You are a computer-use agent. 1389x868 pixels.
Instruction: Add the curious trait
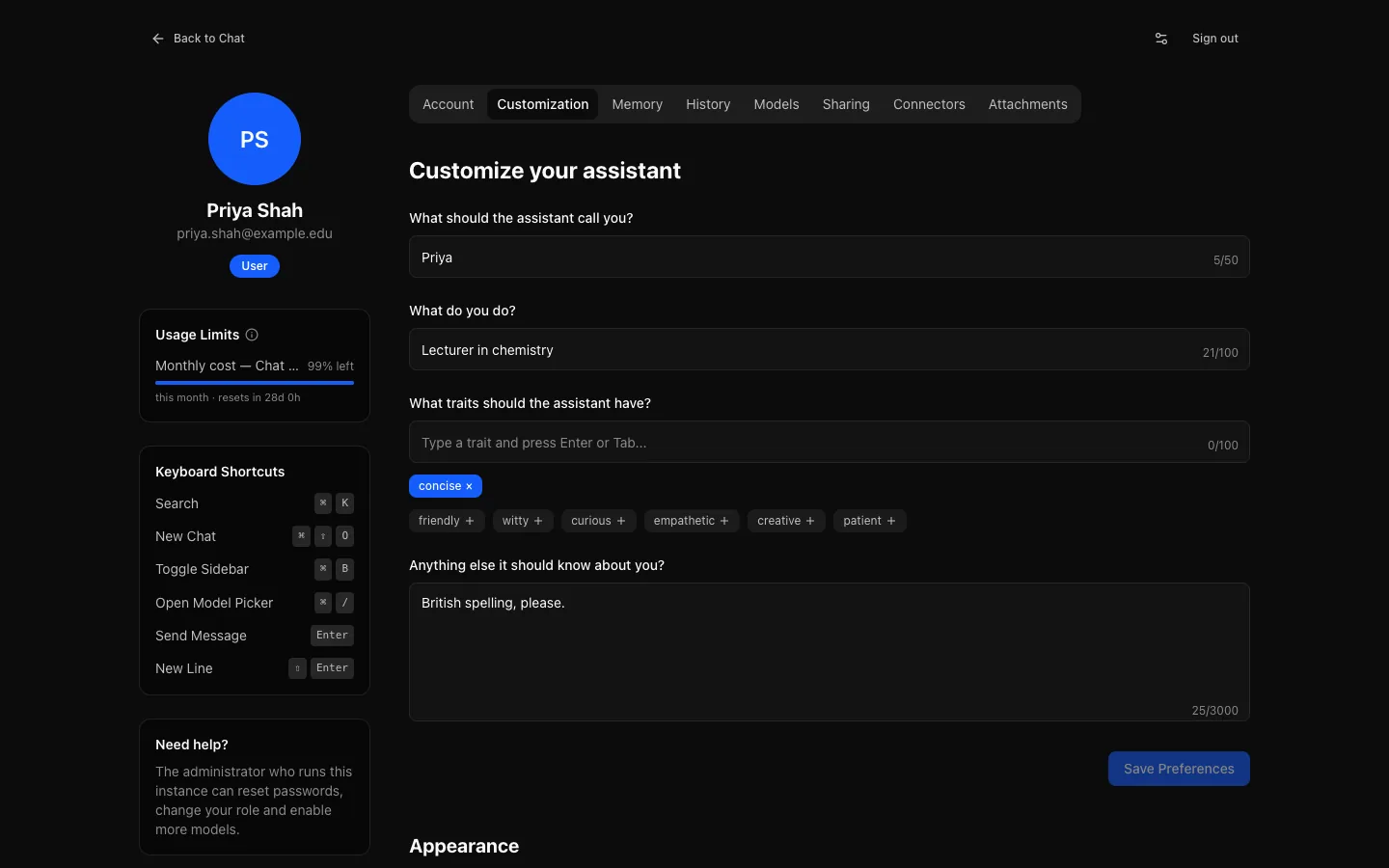pyautogui.click(x=599, y=521)
